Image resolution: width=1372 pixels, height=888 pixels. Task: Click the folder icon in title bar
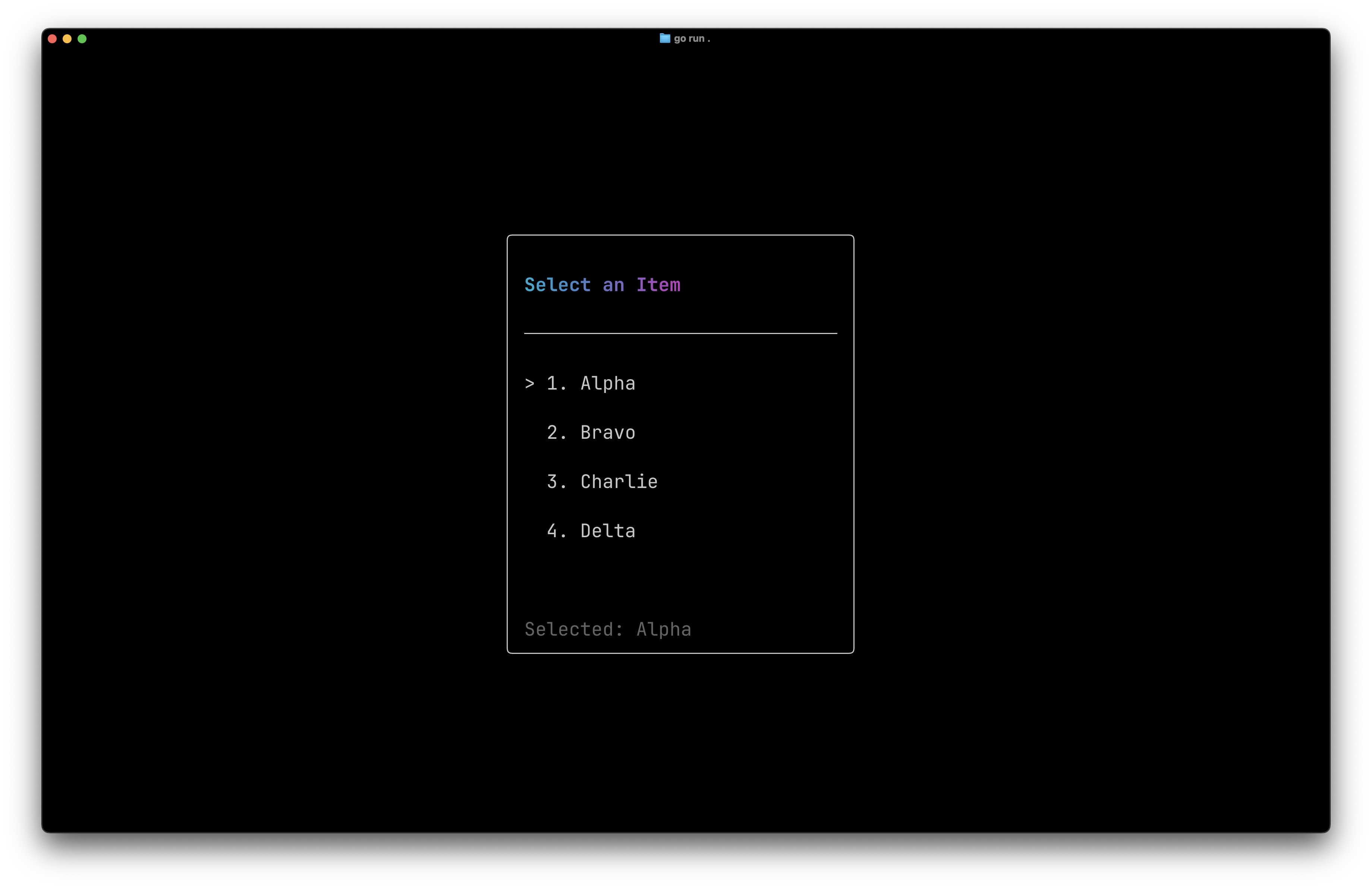[665, 38]
